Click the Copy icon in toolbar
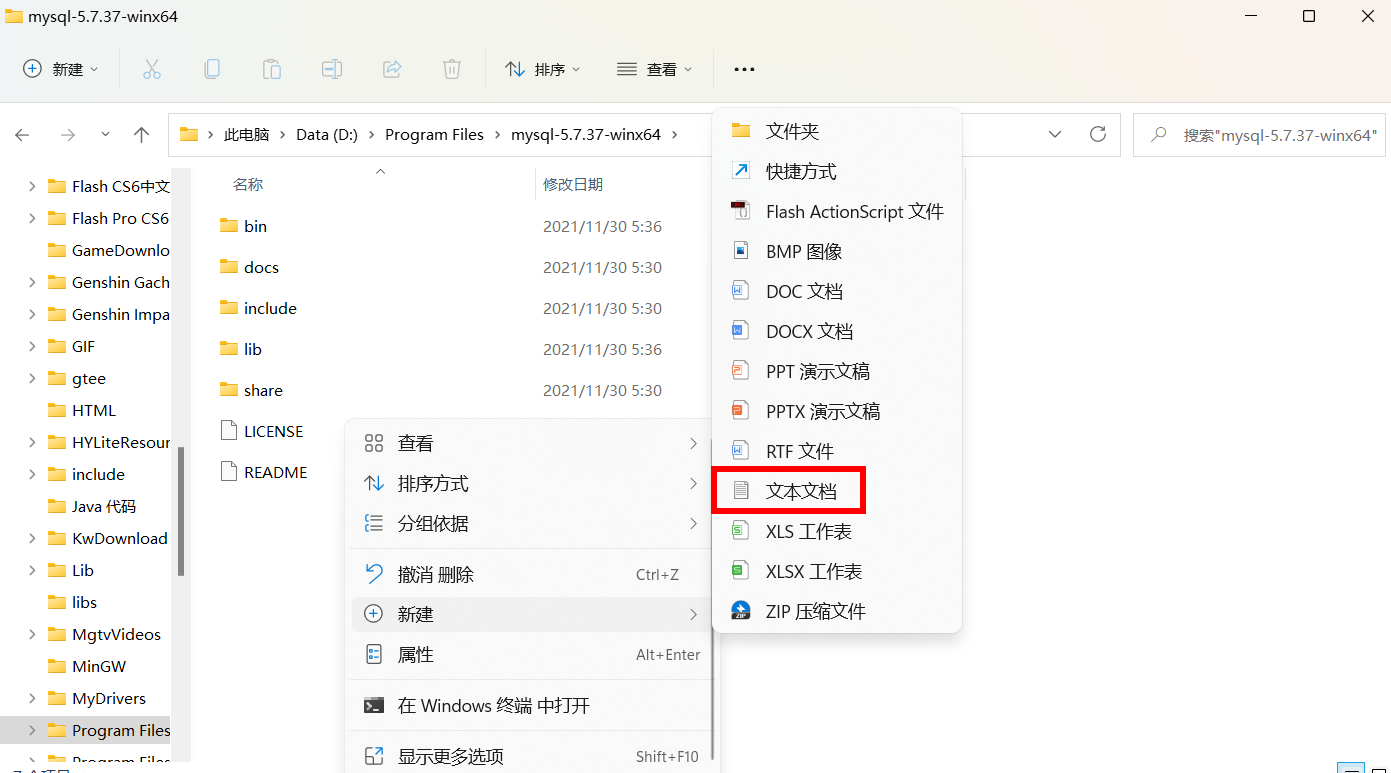Image resolution: width=1391 pixels, height=773 pixels. tap(212, 69)
